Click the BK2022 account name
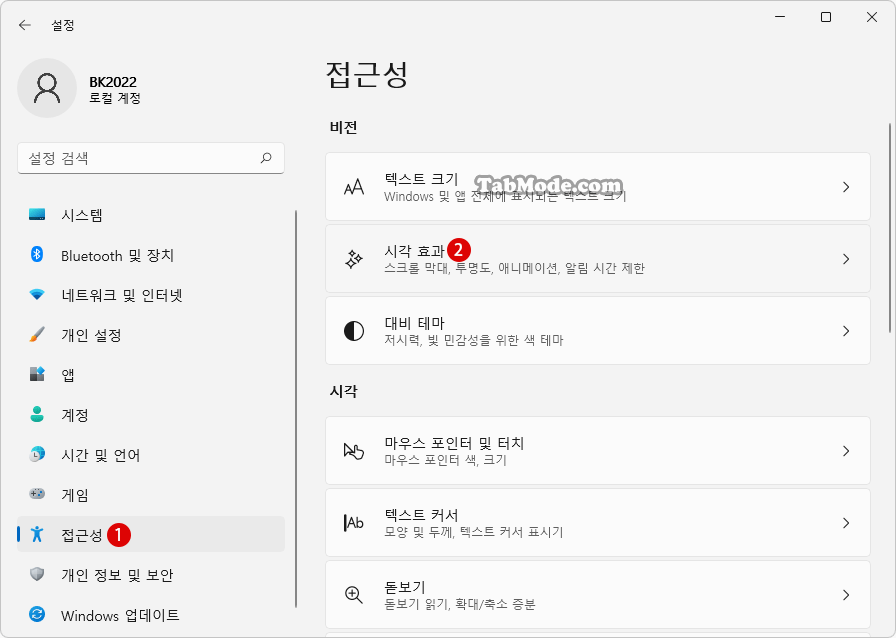This screenshot has height=638, width=896. click(x=113, y=82)
